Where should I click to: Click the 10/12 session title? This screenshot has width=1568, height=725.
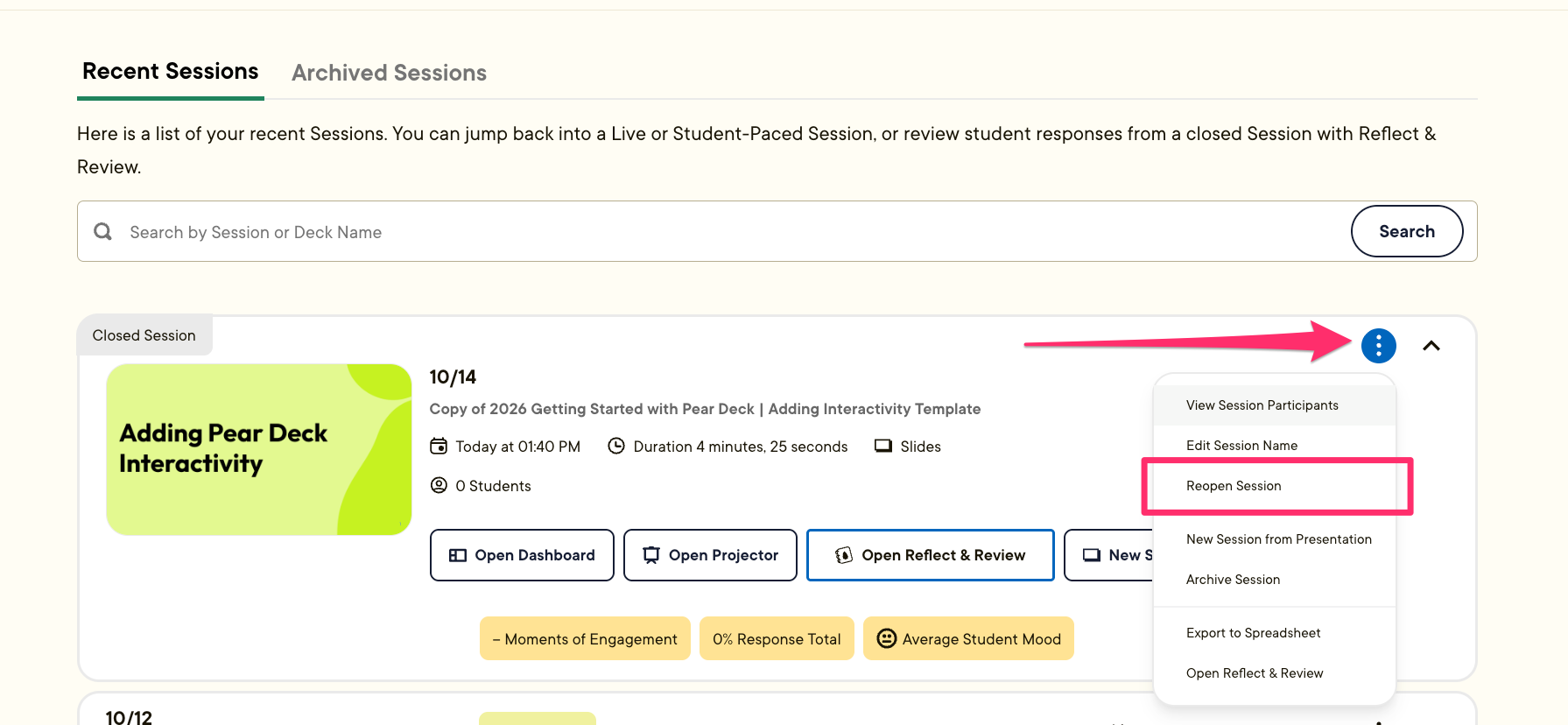tap(129, 717)
